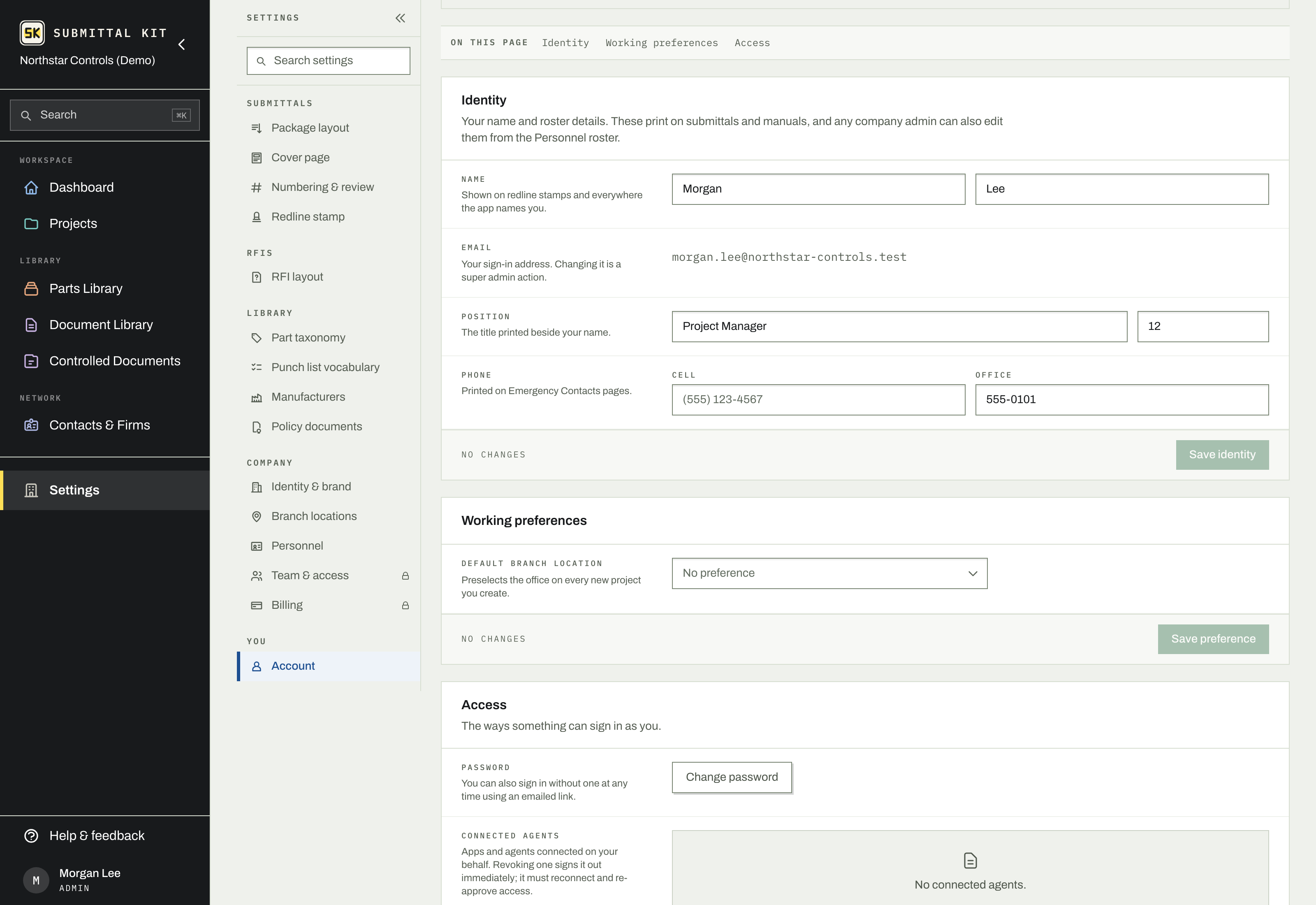The height and width of the screenshot is (905, 1316).
Task: Click the Help & feedback question icon
Action: 31,836
